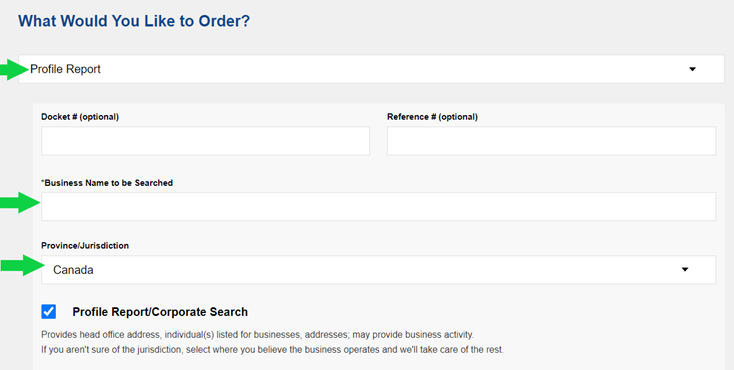Image resolution: width=734 pixels, height=370 pixels.
Task: Click the Canada value text in the dropdown
Action: 73,270
